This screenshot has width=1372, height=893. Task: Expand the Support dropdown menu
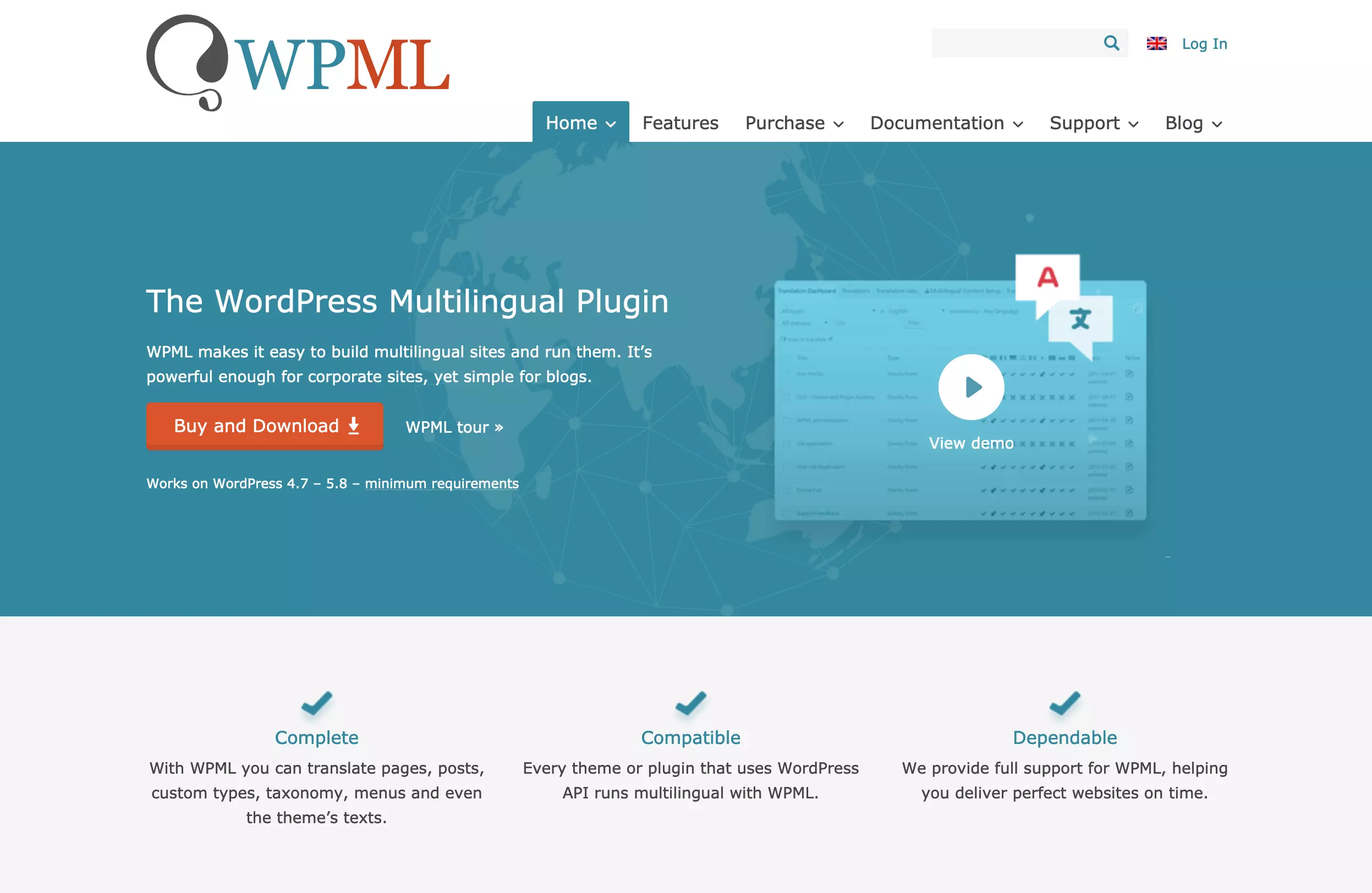click(x=1092, y=122)
